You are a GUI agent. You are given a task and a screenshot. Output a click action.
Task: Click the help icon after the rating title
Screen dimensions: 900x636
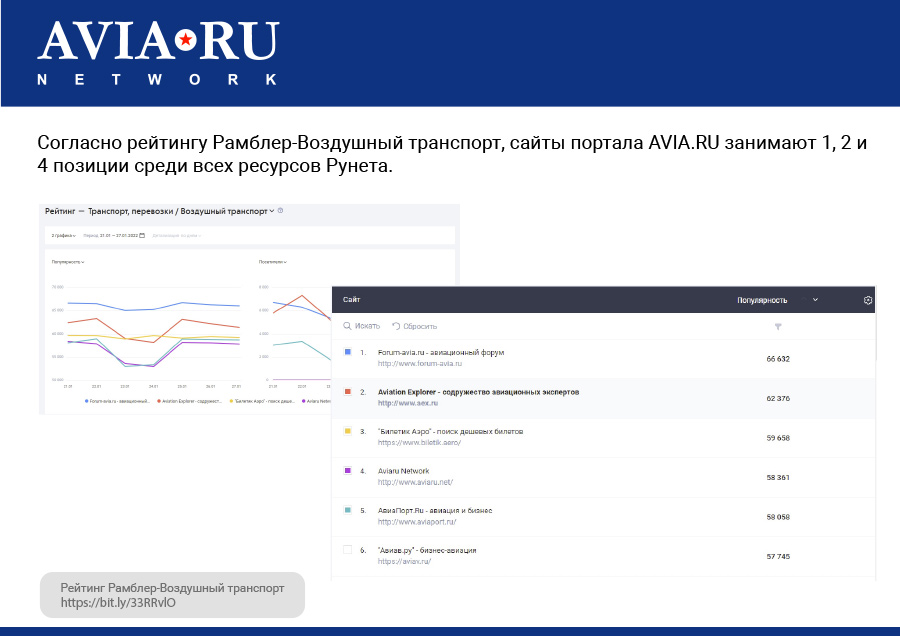tap(280, 211)
